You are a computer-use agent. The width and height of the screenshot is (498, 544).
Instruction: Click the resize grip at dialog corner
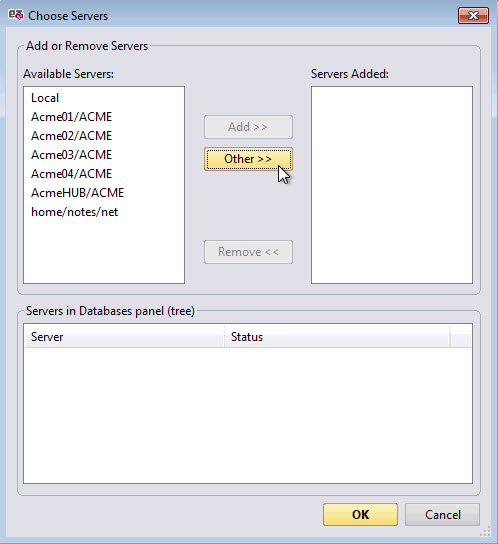pos(487,532)
